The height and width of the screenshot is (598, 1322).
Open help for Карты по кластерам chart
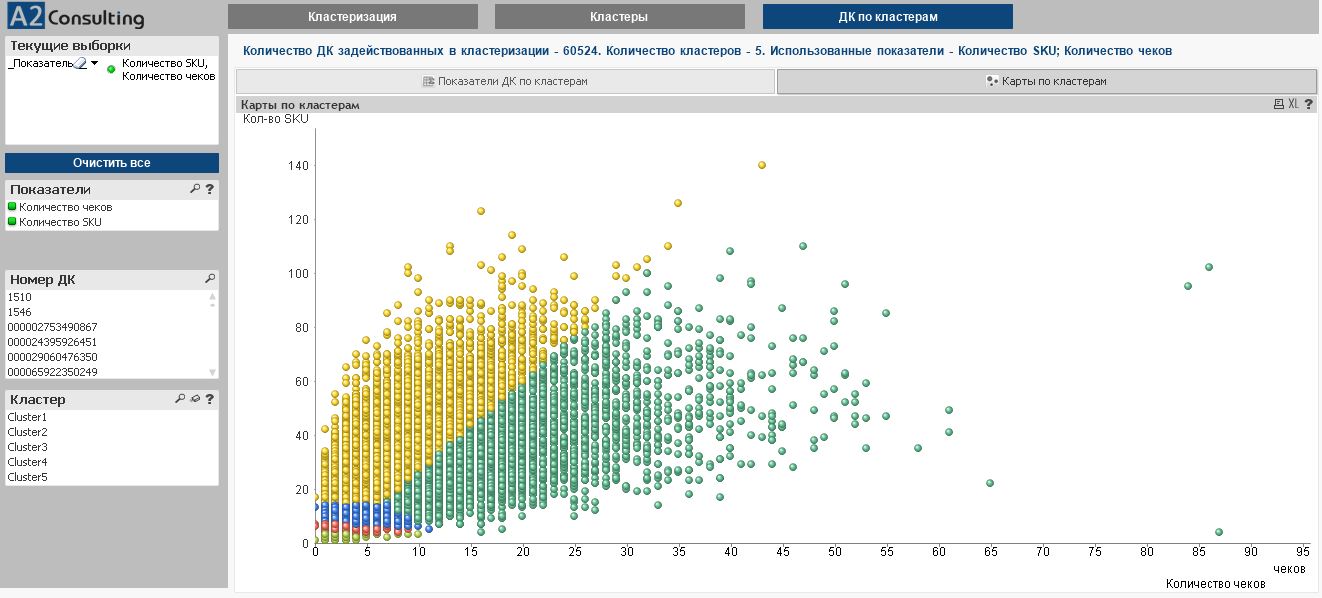coord(1308,104)
